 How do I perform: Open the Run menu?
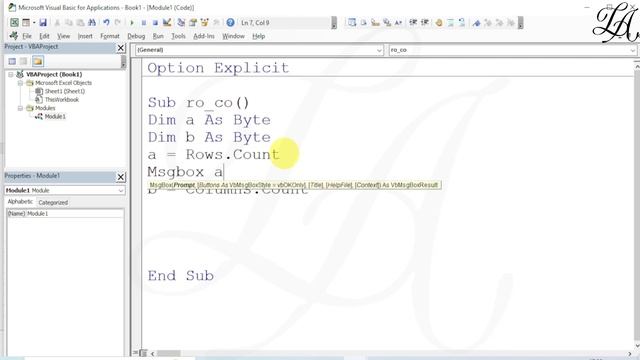point(158,36)
